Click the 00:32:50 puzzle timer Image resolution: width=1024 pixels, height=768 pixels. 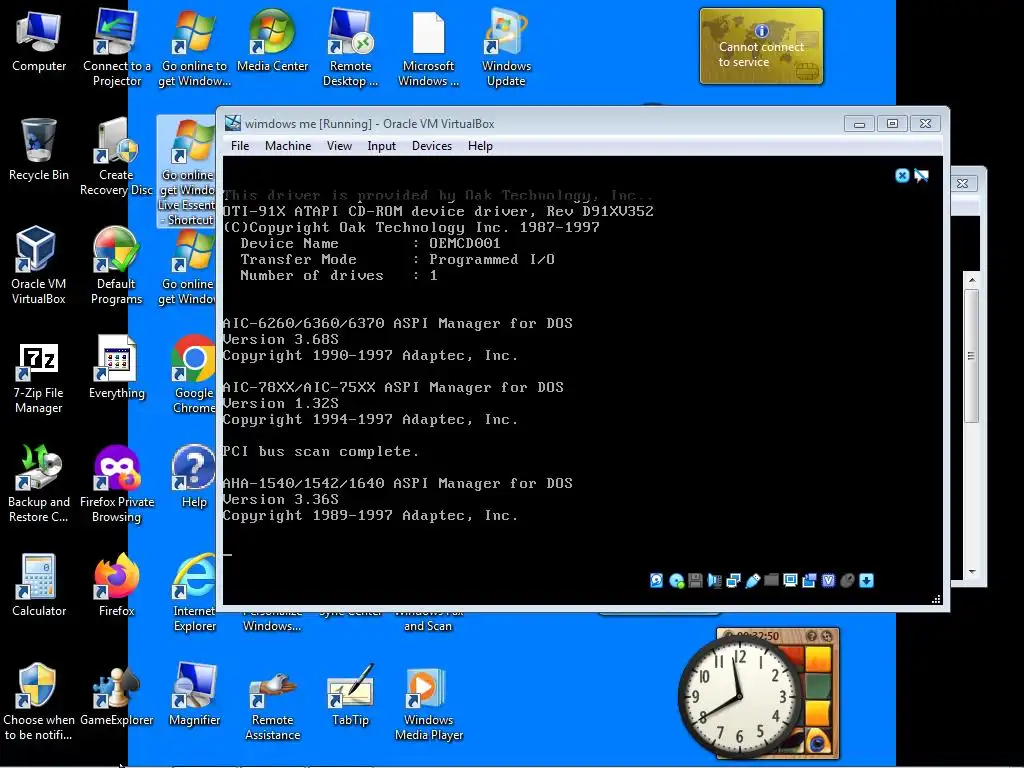(x=758, y=636)
